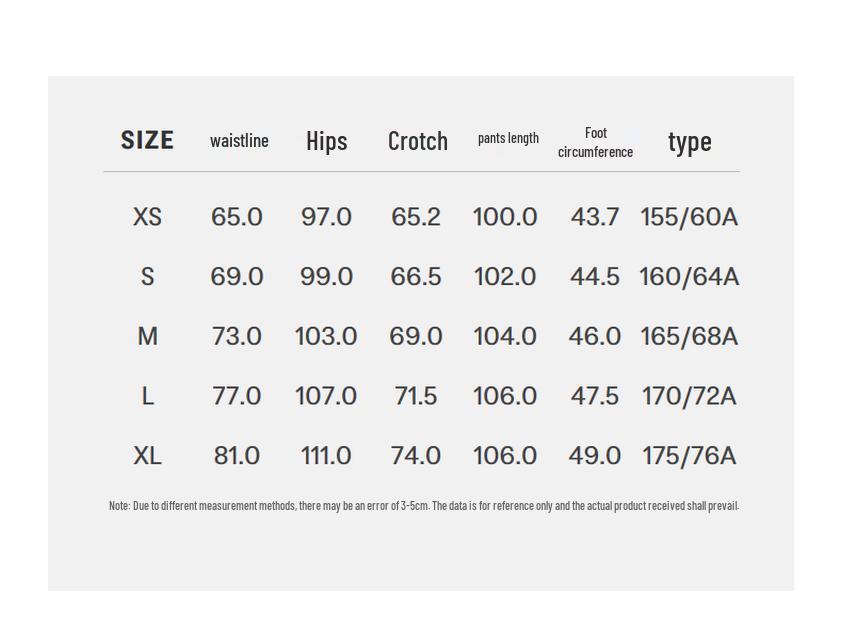Select the type column header

[689, 141]
